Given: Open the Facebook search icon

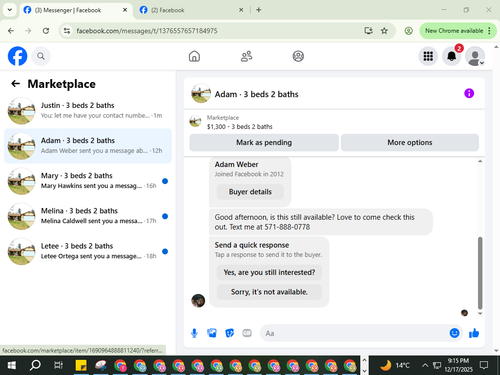Looking at the screenshot, I should [x=41, y=56].
